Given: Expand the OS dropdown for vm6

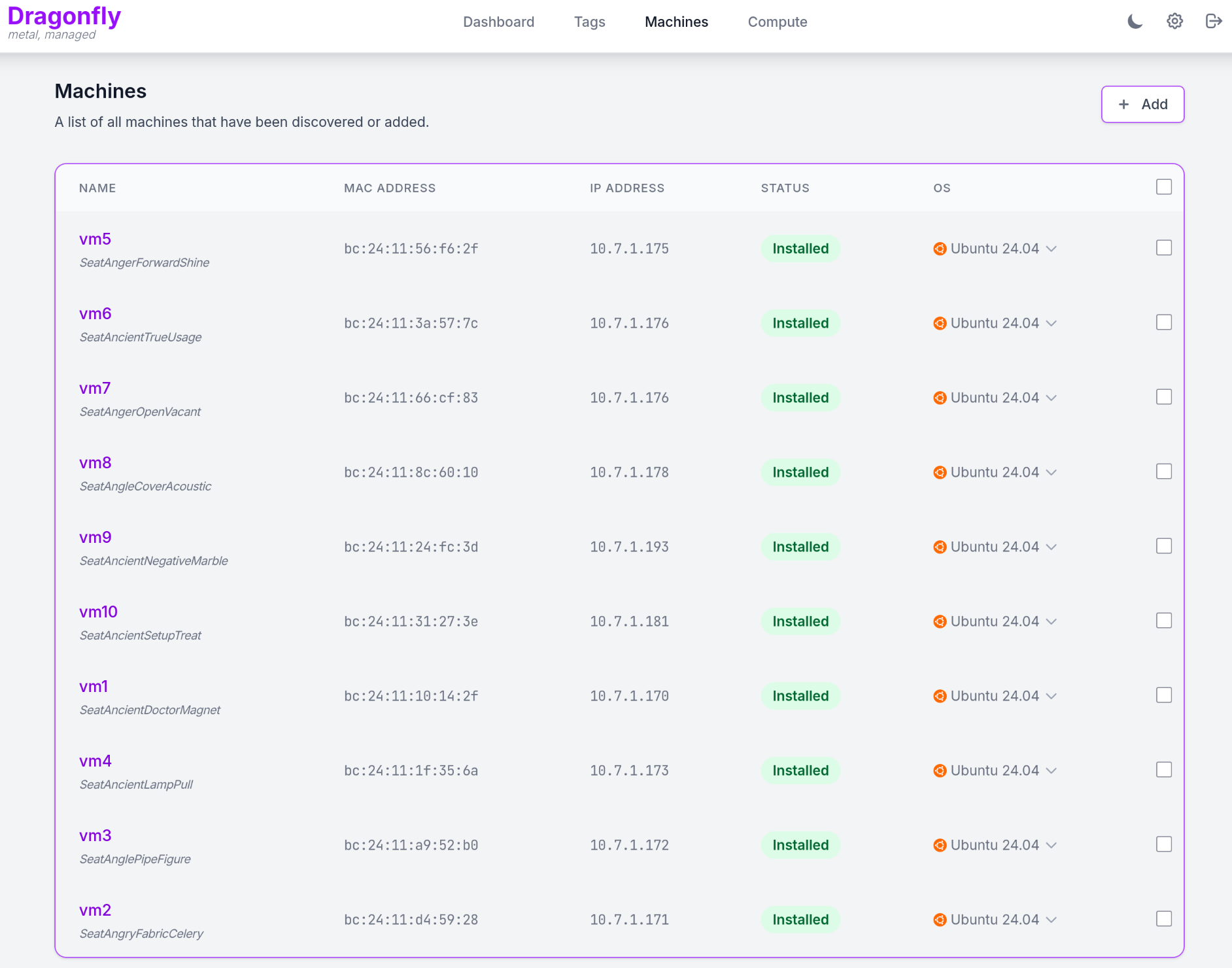Looking at the screenshot, I should (x=1052, y=323).
